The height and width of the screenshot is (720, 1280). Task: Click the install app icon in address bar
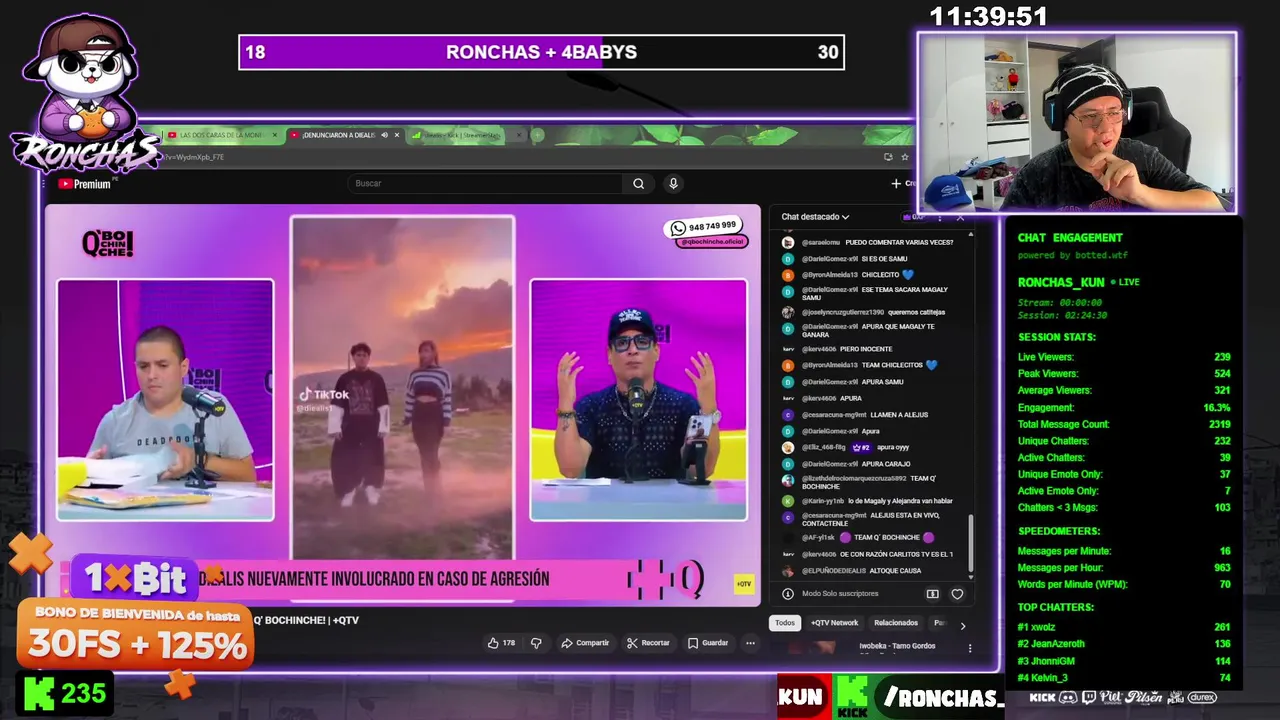pyautogui.click(x=888, y=157)
